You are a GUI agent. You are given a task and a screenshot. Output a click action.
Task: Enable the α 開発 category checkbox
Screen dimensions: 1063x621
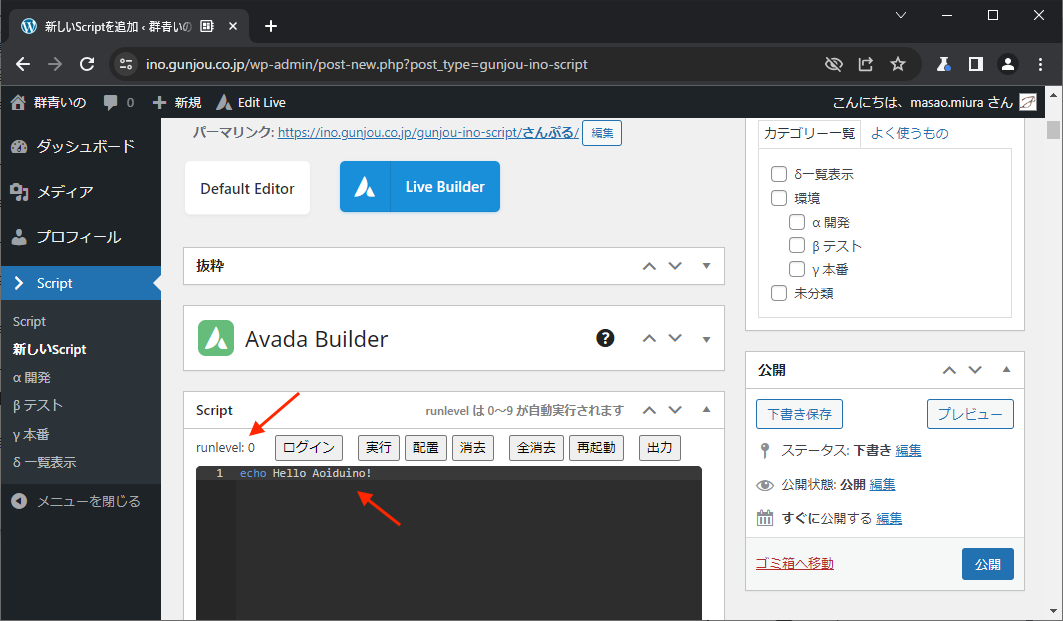(797, 222)
